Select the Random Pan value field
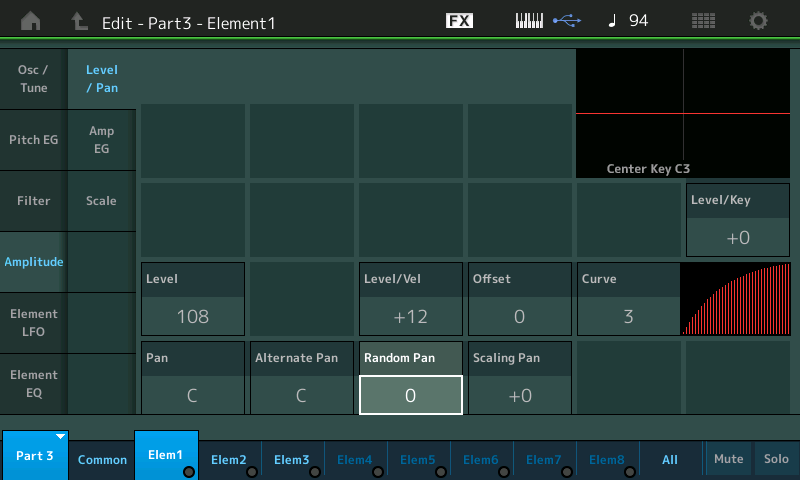800x480 pixels. [x=410, y=394]
